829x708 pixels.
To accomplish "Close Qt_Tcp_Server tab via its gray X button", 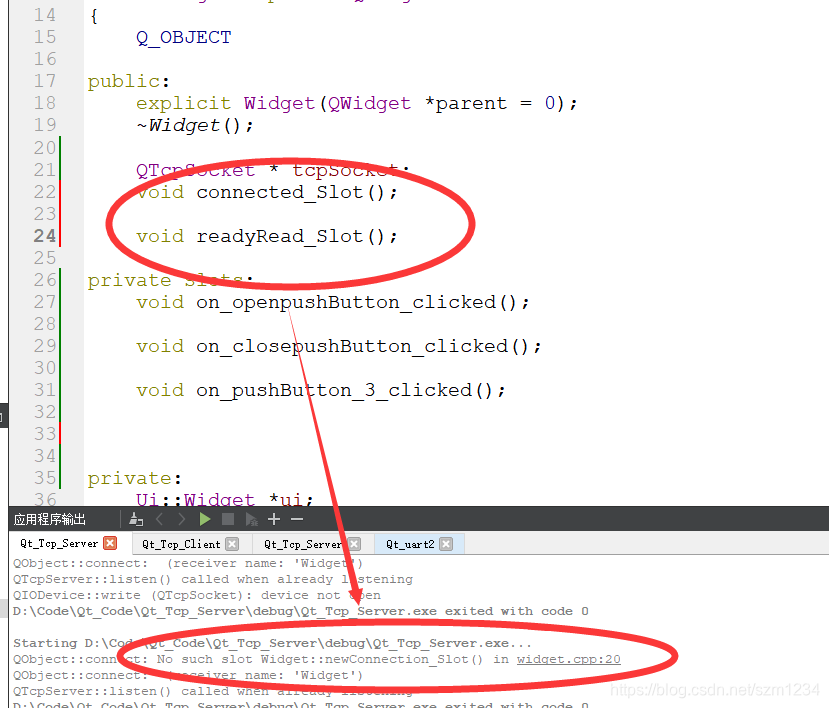I will coord(354,544).
